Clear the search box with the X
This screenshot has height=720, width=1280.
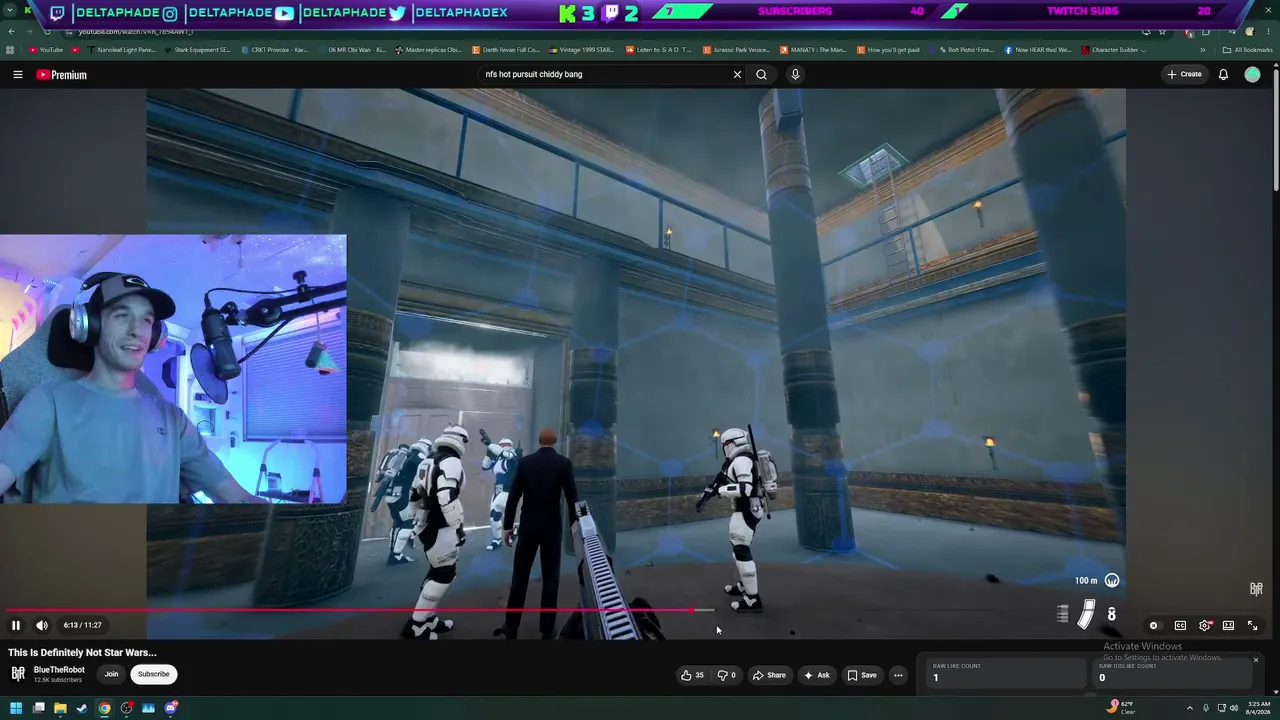point(737,74)
